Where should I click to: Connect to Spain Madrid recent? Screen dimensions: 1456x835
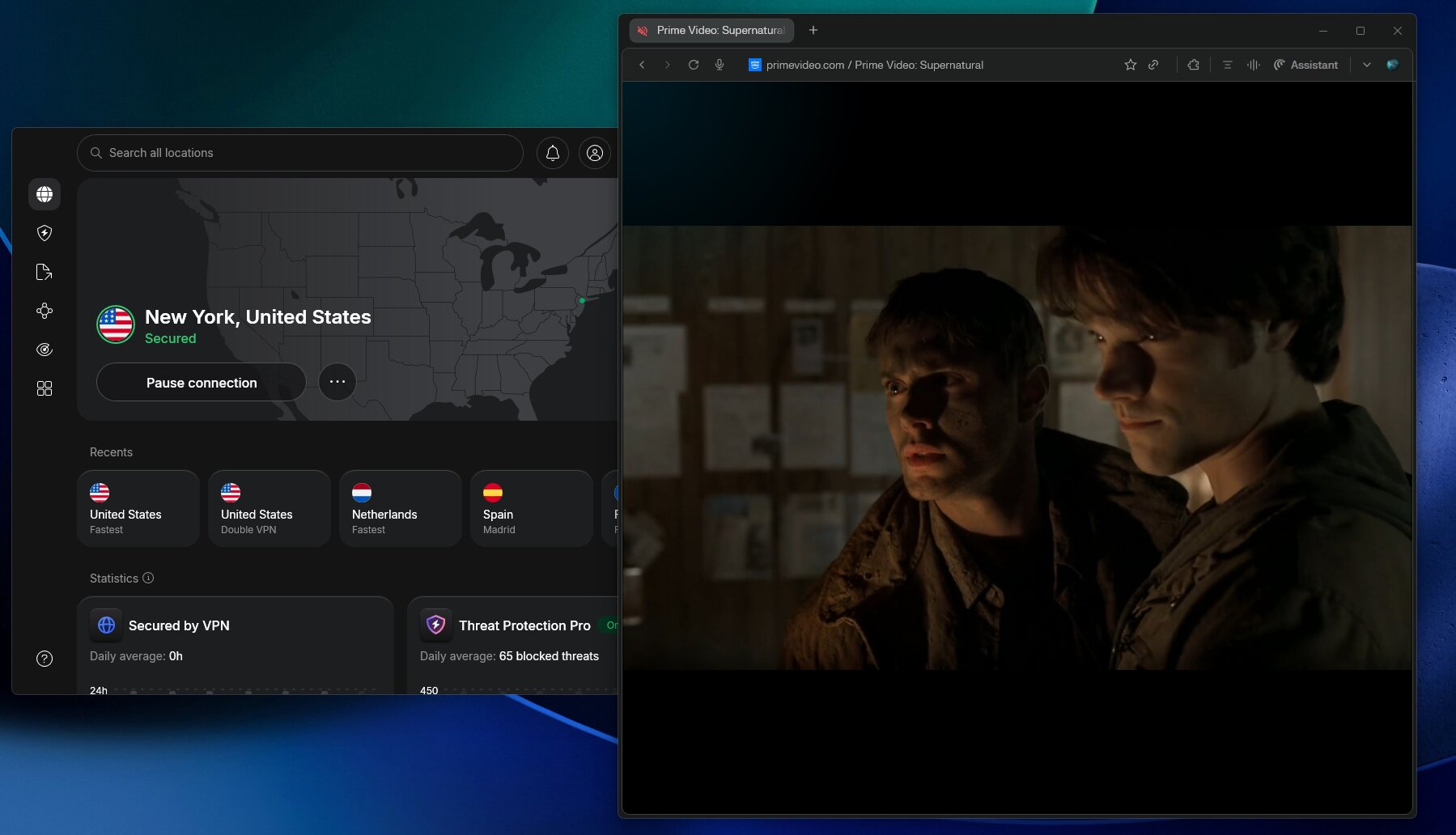click(x=532, y=509)
